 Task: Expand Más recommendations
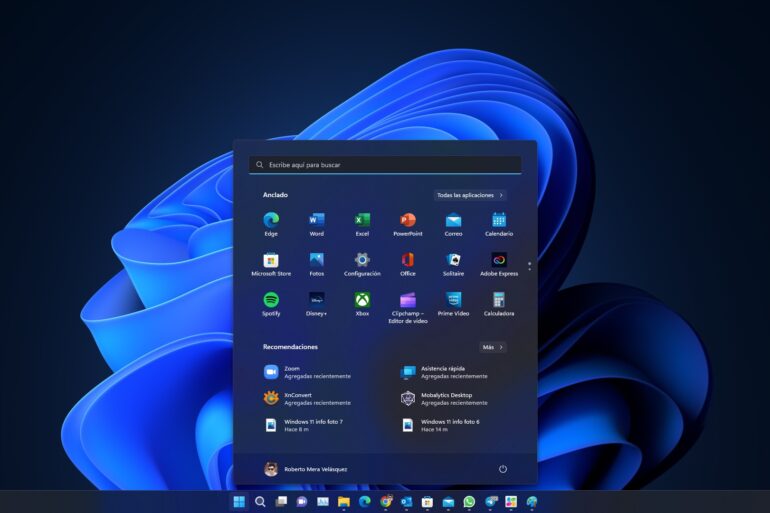point(493,347)
